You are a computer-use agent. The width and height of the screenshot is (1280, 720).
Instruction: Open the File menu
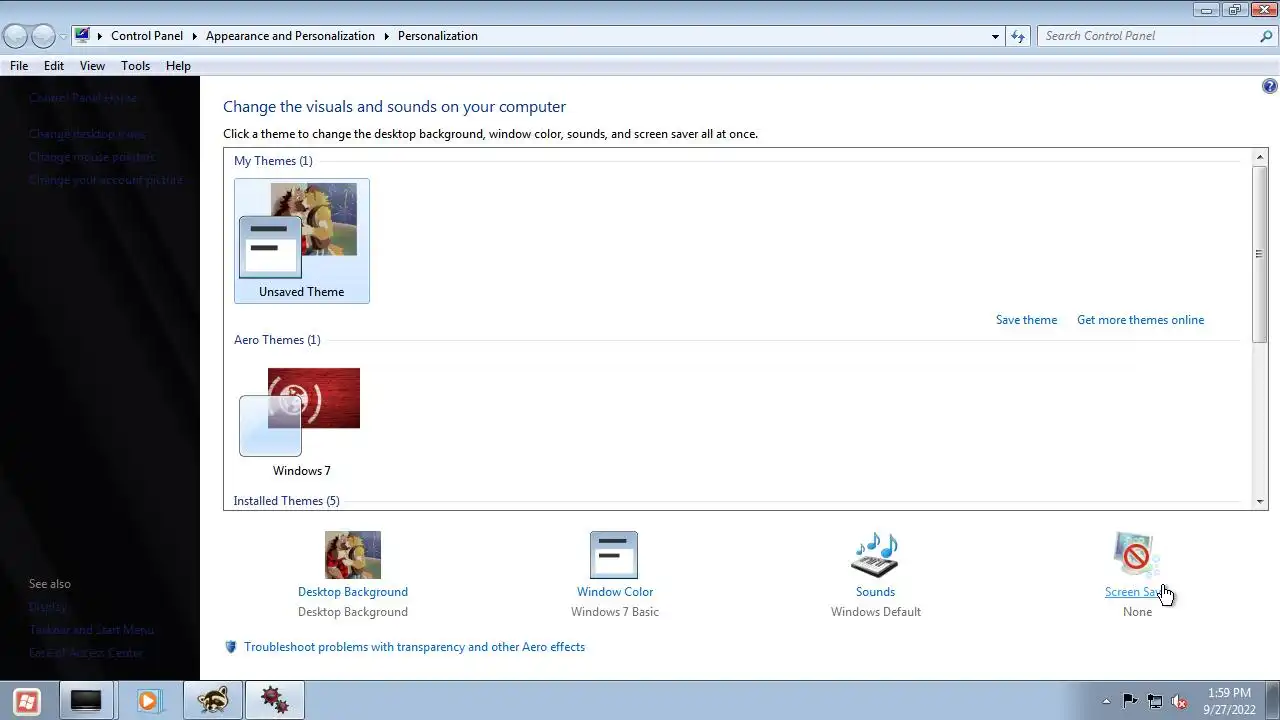(x=19, y=66)
